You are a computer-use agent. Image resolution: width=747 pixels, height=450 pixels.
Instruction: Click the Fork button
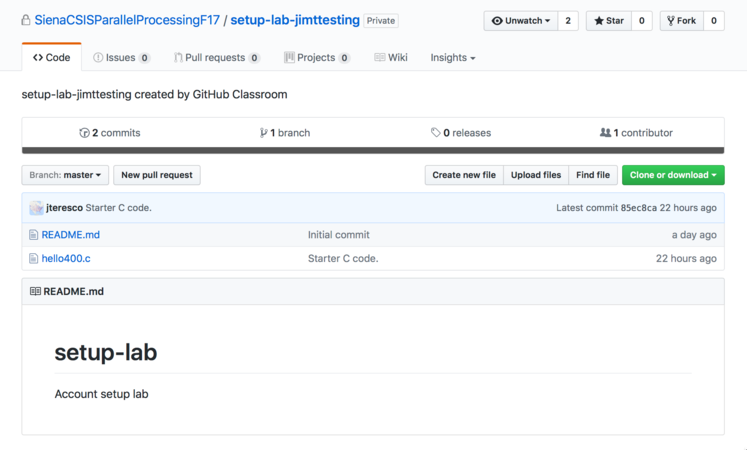point(682,21)
